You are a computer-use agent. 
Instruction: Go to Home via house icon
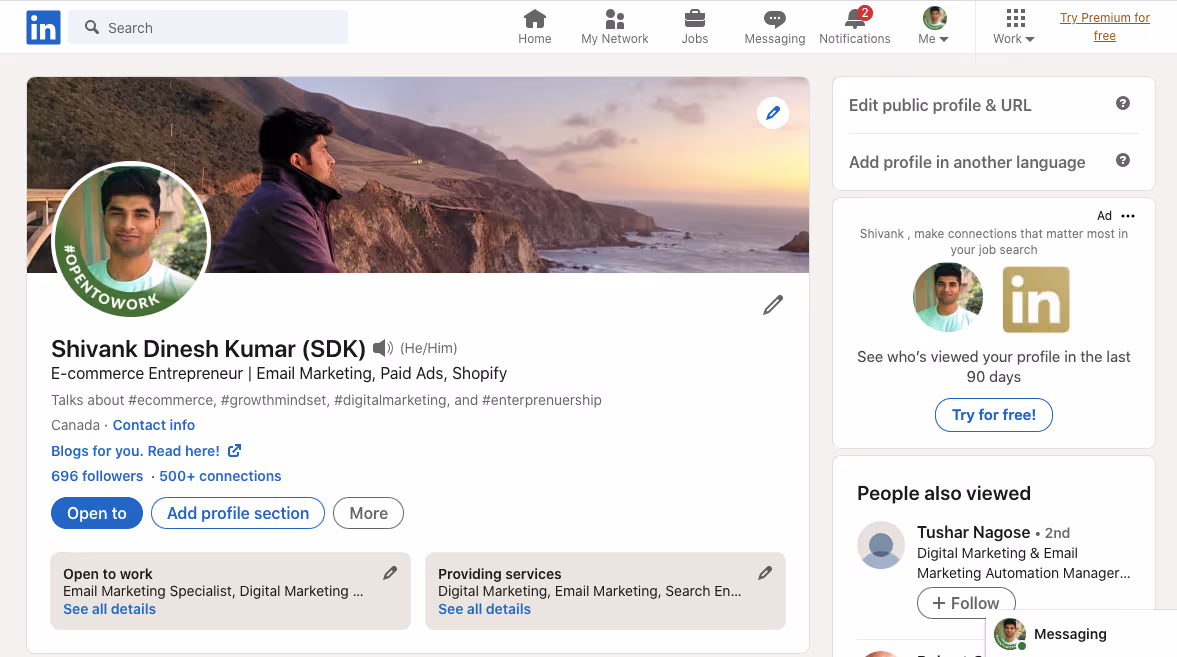[x=534, y=19]
